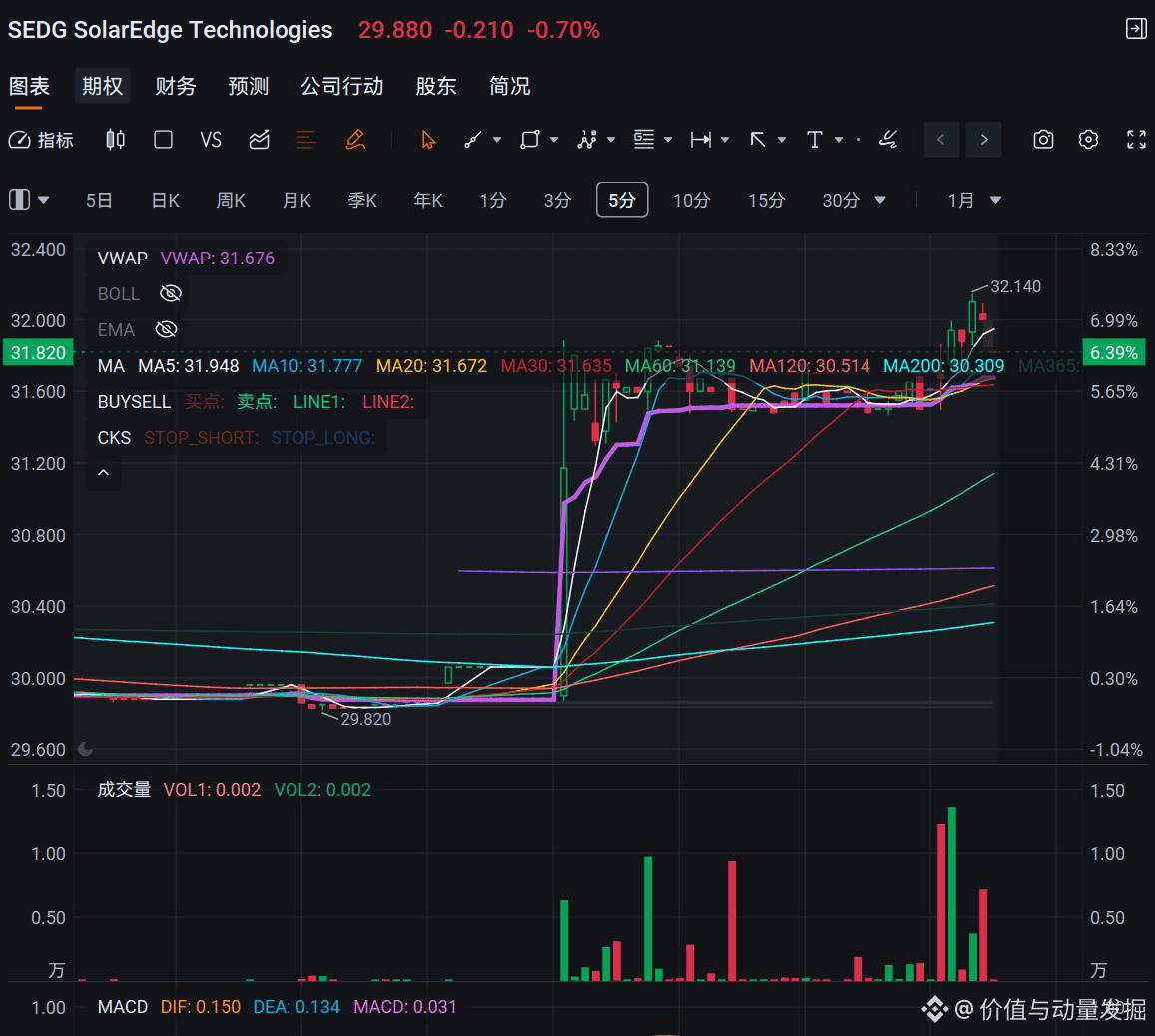Select the 日K timeframe
This screenshot has width=1155, height=1036.
coord(165,200)
